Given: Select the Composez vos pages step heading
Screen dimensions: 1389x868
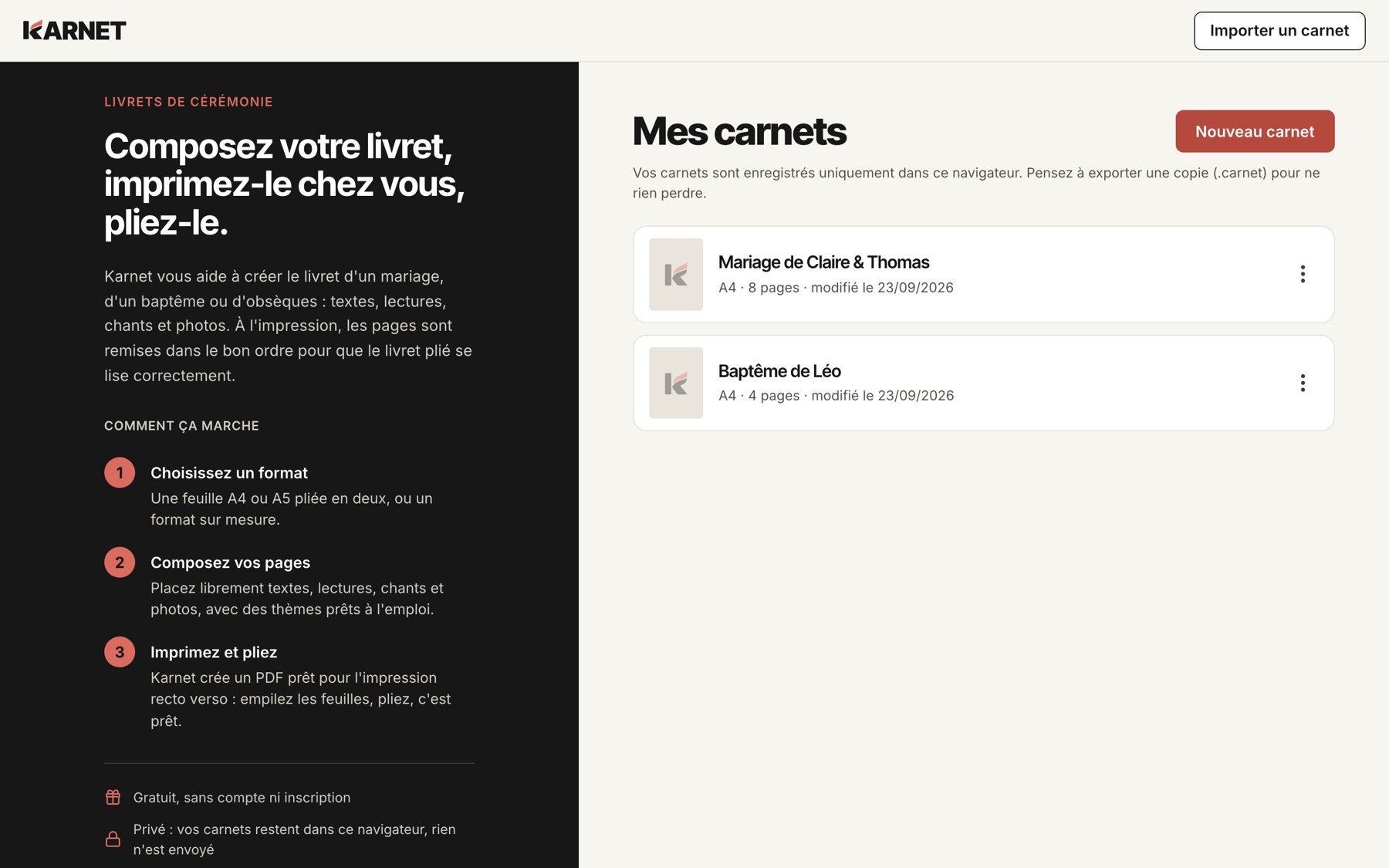Looking at the screenshot, I should click(x=230, y=562).
